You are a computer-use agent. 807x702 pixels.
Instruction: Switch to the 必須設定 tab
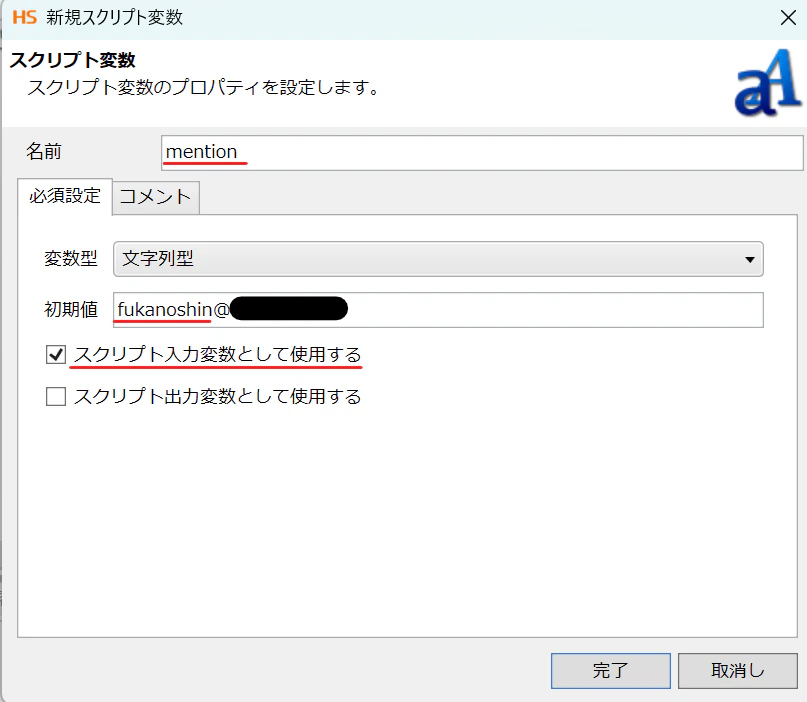pyautogui.click(x=65, y=196)
